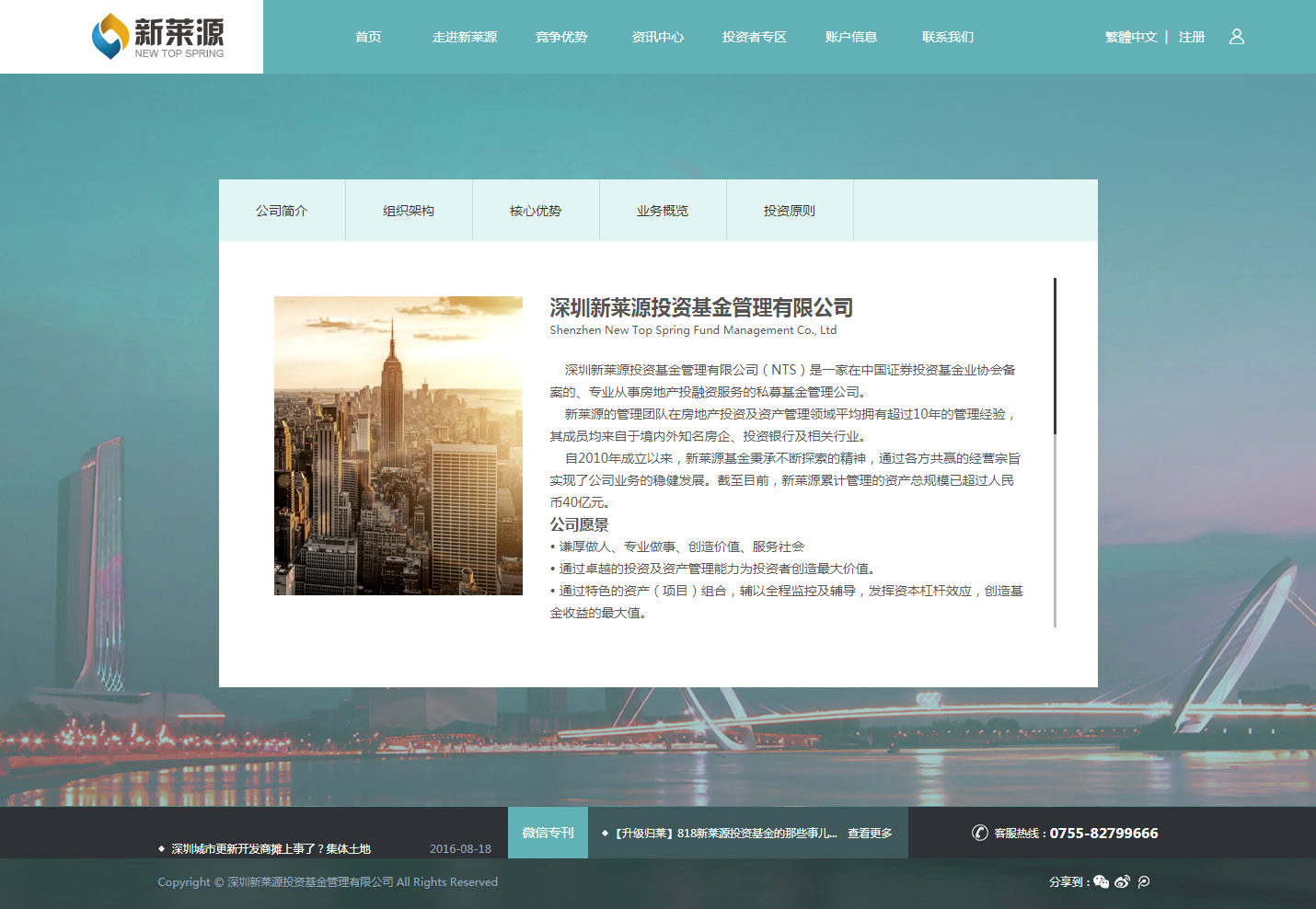Click the content panel scrollbar thumb
This screenshot has height=909, width=1316.
click(x=1055, y=356)
